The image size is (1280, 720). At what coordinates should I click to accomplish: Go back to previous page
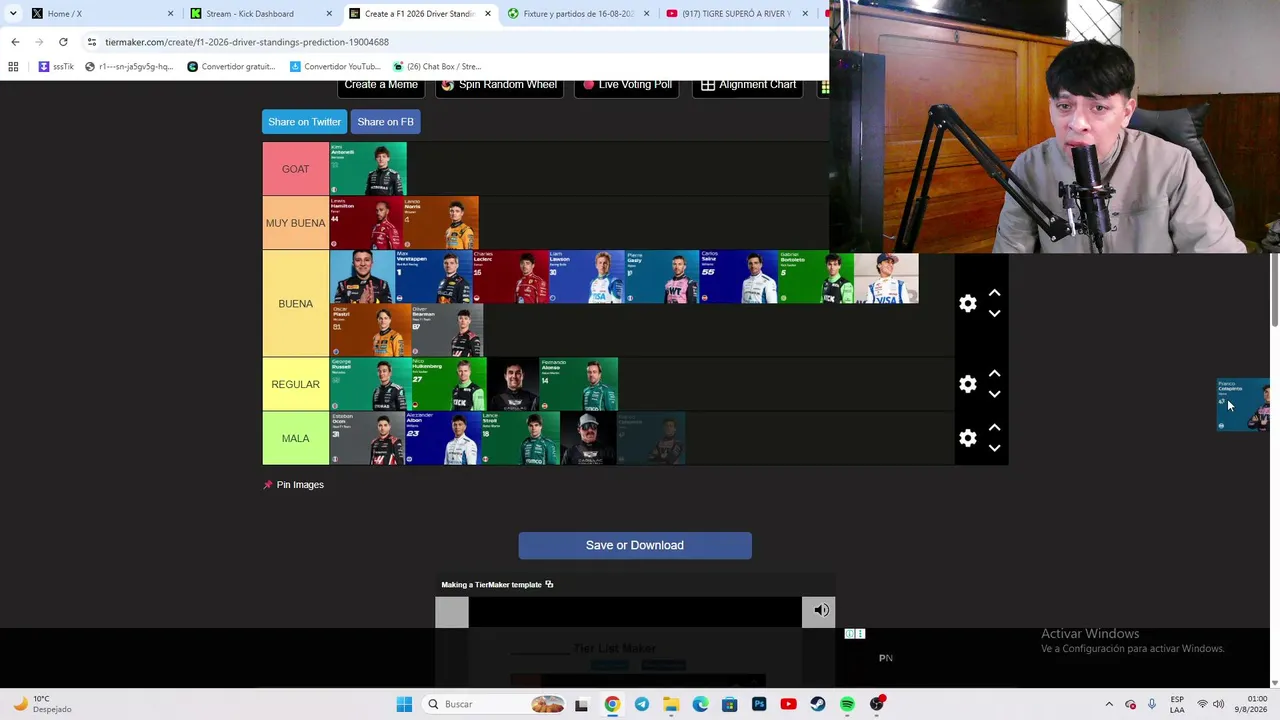[x=15, y=42]
